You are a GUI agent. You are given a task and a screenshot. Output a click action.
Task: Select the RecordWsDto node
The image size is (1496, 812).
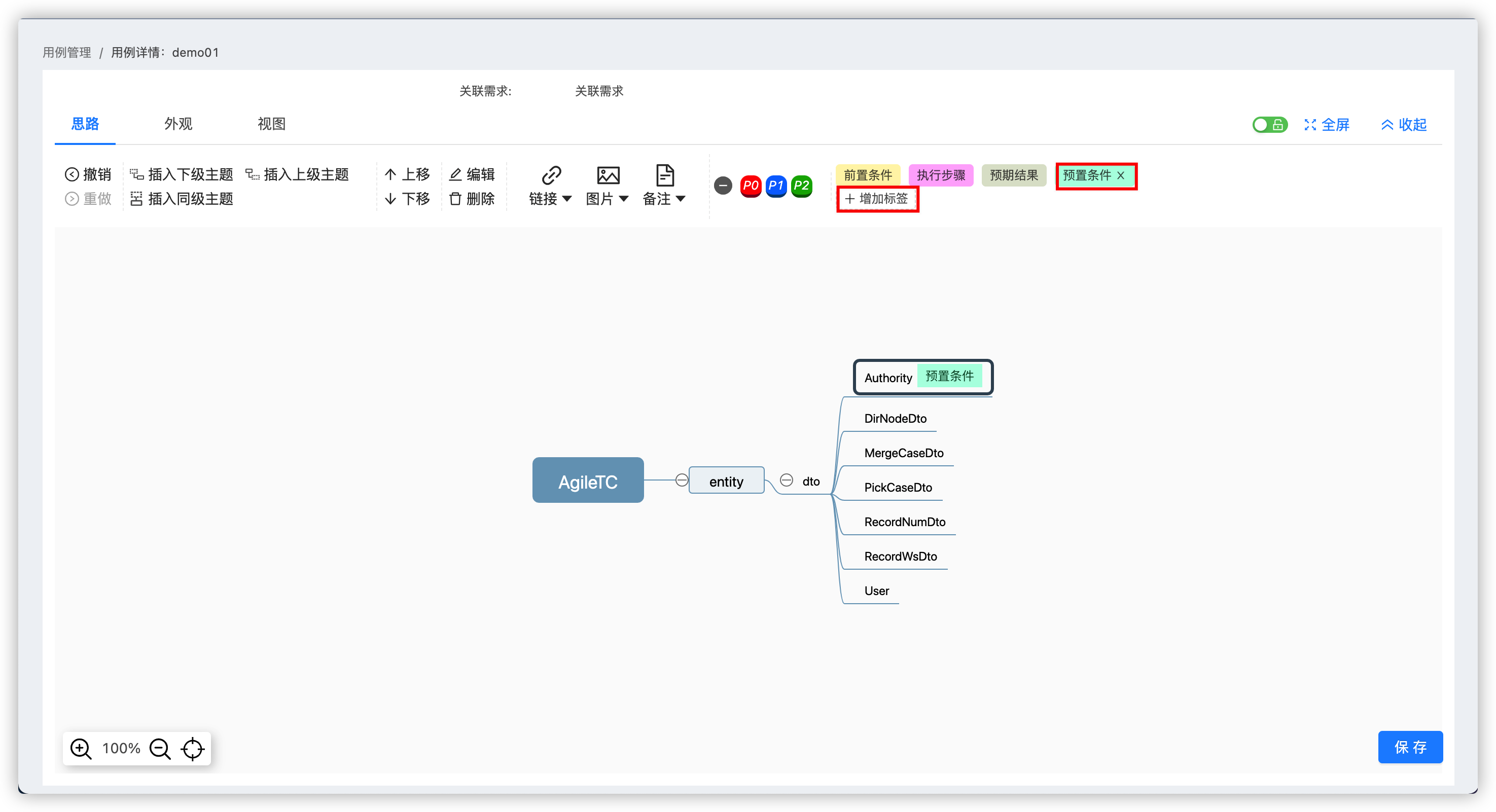pyautogui.click(x=900, y=556)
